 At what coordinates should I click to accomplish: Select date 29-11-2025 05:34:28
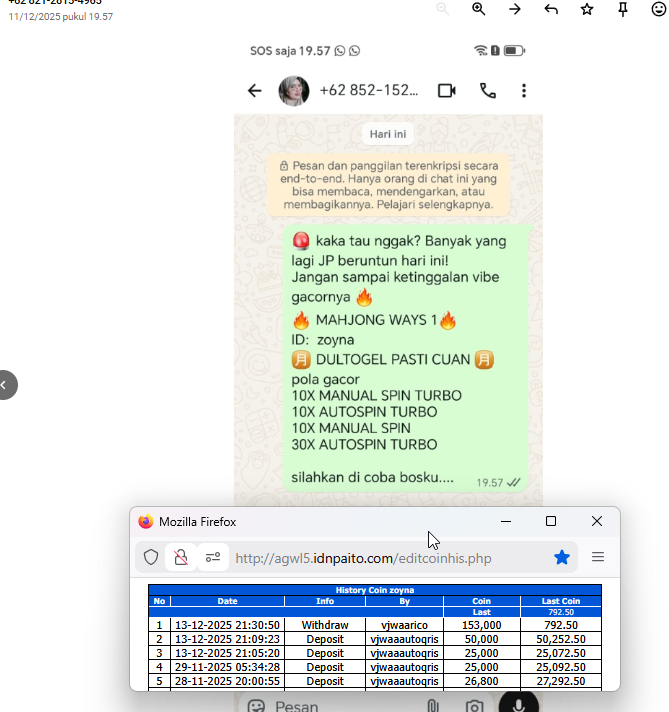228,667
